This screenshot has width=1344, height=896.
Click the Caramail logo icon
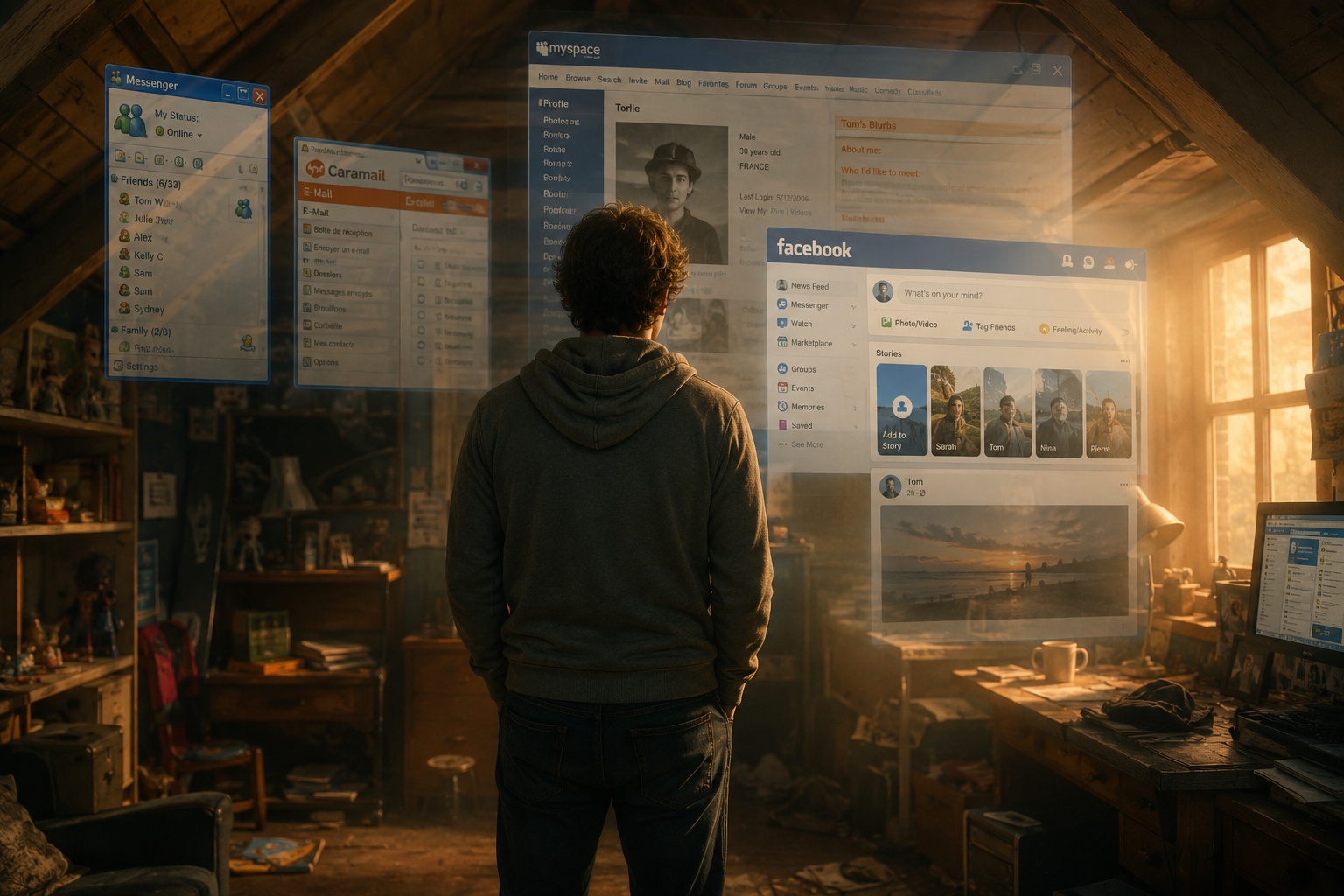tap(315, 169)
